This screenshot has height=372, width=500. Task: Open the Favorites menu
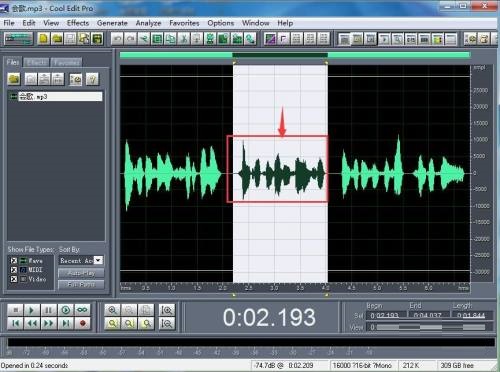point(184,23)
